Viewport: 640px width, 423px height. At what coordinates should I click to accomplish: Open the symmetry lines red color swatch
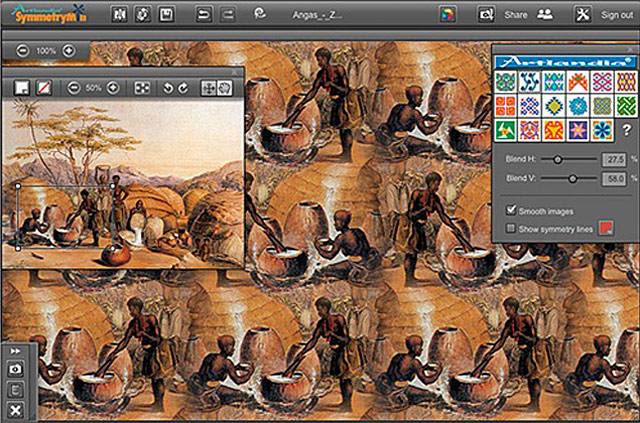tap(606, 228)
